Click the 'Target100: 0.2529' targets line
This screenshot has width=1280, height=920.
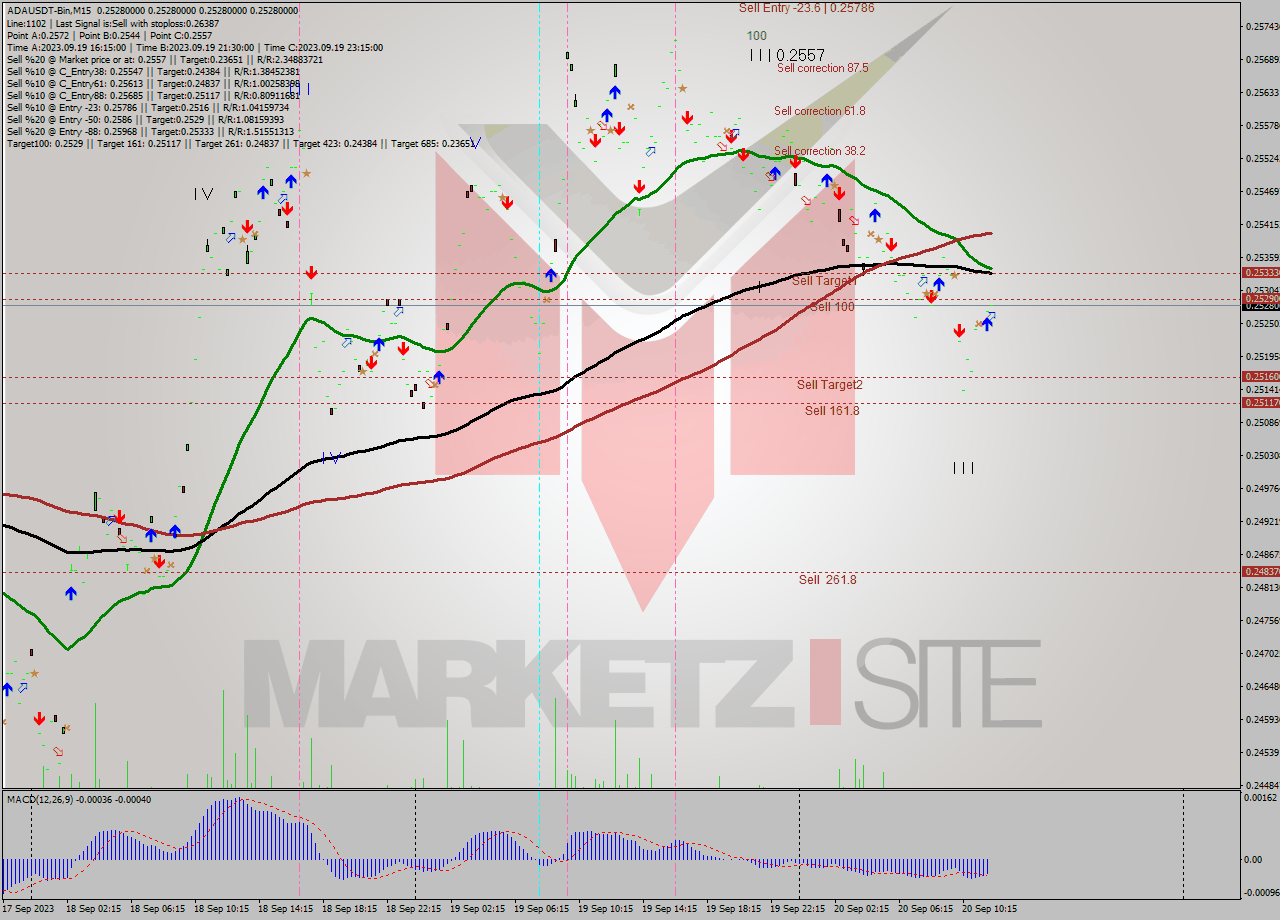coord(241,143)
